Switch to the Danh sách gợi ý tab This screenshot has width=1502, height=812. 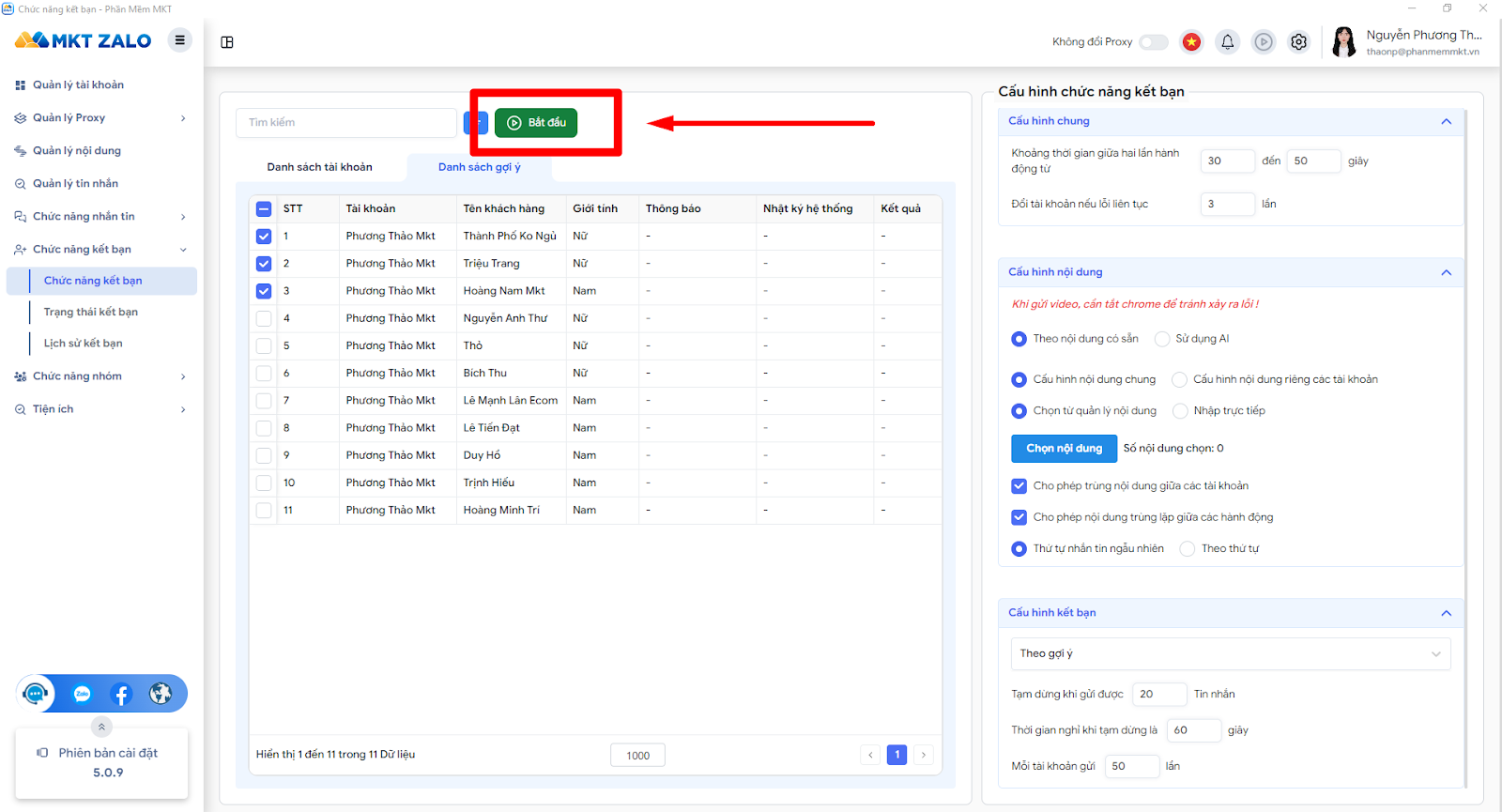coord(479,167)
